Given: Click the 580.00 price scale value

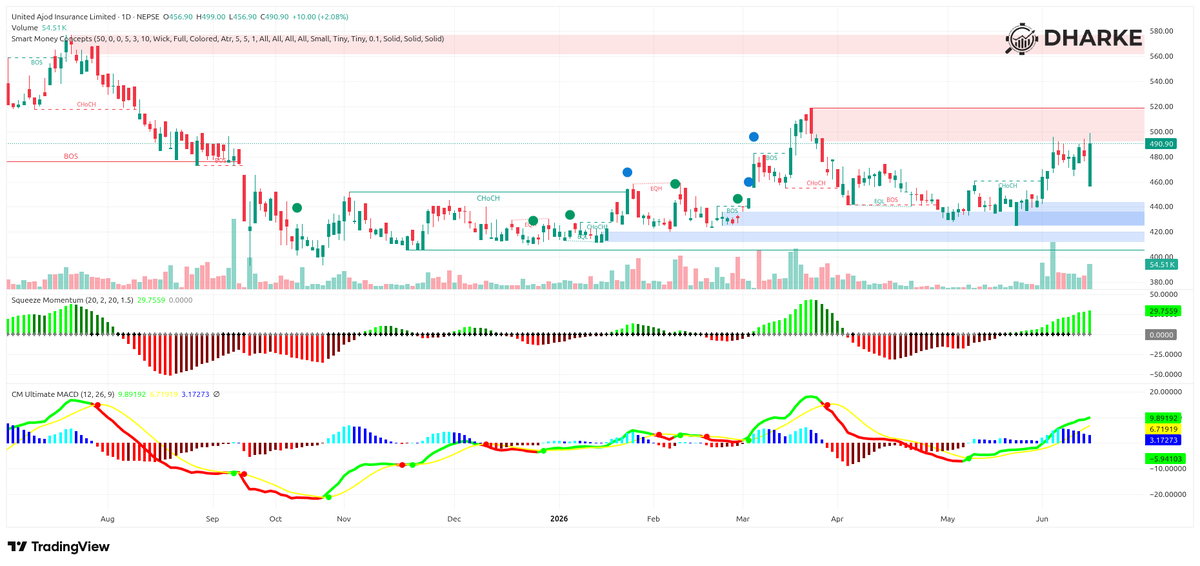Looking at the screenshot, I should tap(1161, 32).
